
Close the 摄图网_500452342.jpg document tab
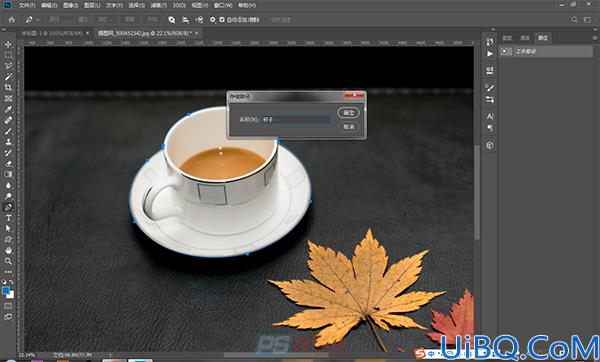point(197,33)
